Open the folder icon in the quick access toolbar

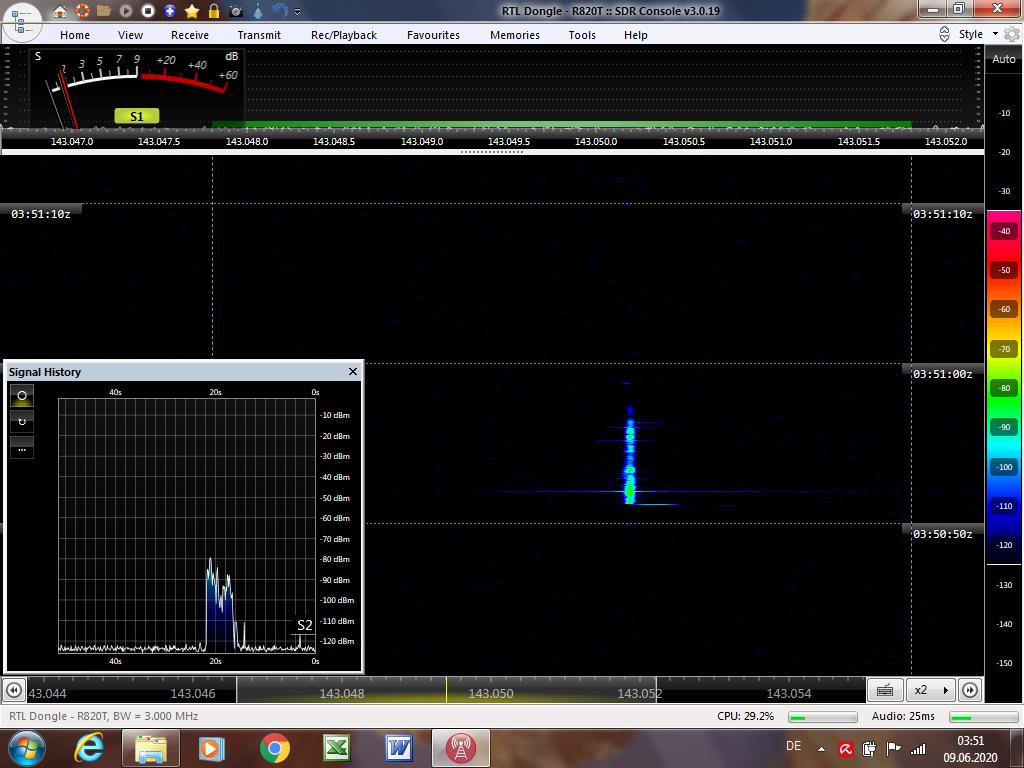[x=104, y=10]
